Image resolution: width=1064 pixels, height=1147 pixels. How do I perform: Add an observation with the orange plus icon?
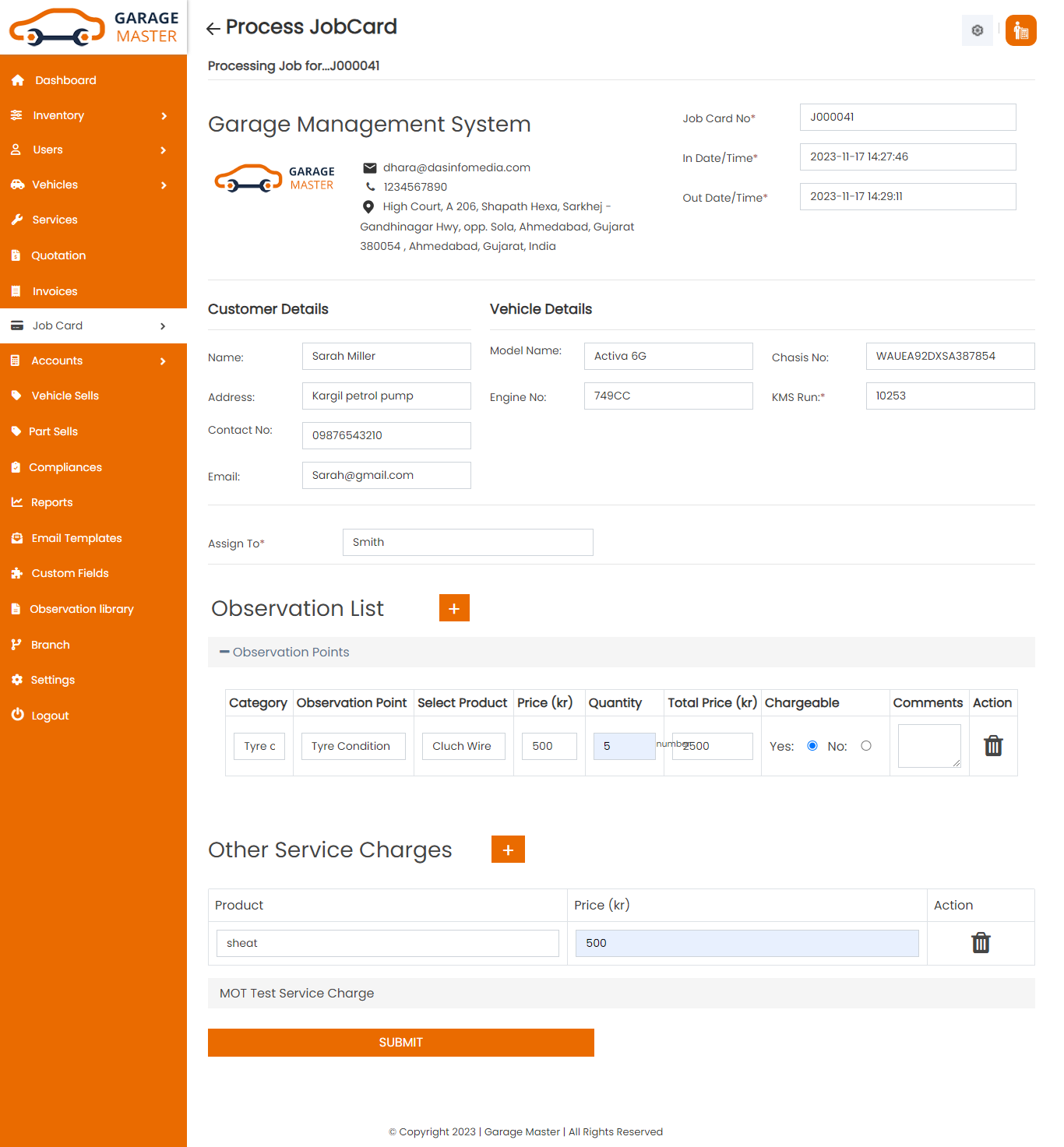(x=454, y=608)
